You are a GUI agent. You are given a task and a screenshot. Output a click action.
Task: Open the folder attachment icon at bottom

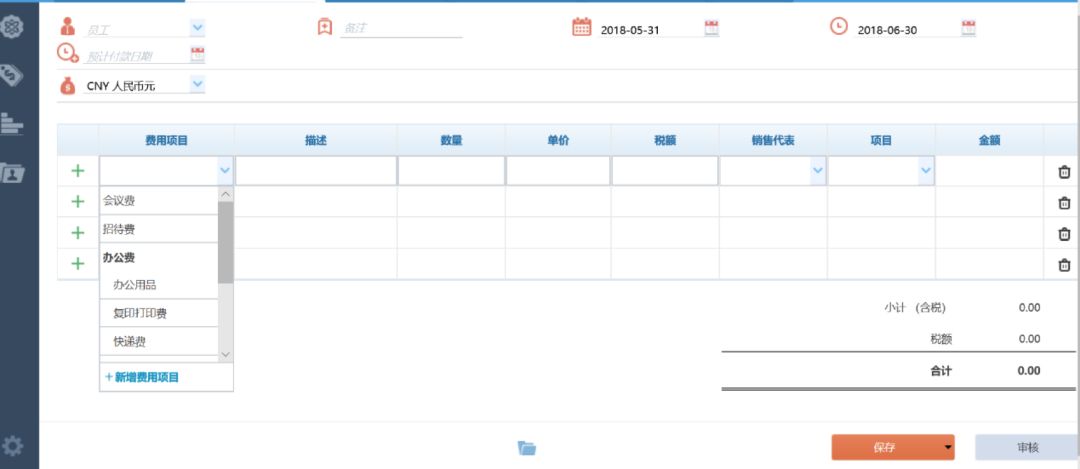[527, 448]
